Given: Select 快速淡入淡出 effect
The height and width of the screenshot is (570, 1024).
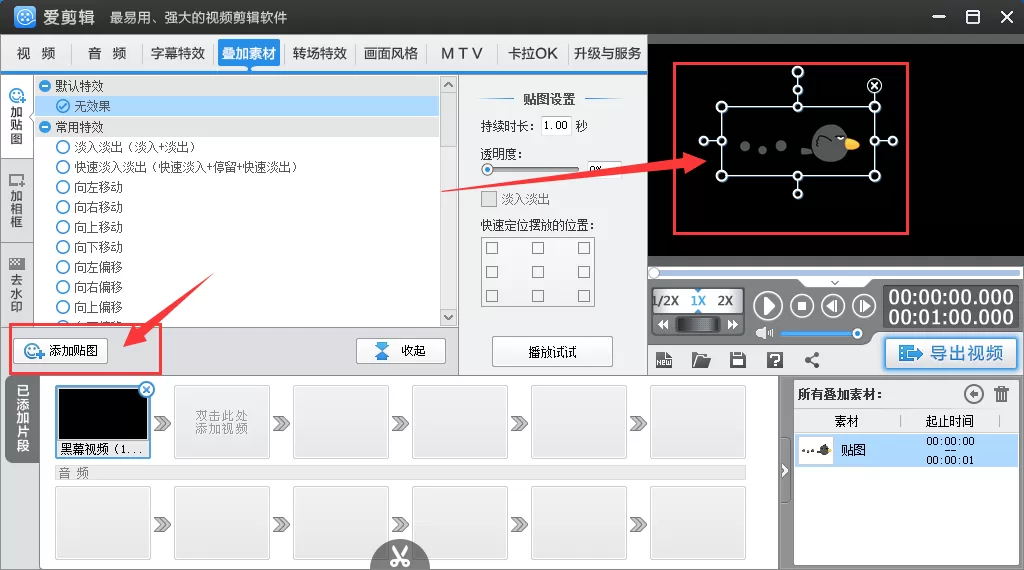Looking at the screenshot, I should (176, 167).
